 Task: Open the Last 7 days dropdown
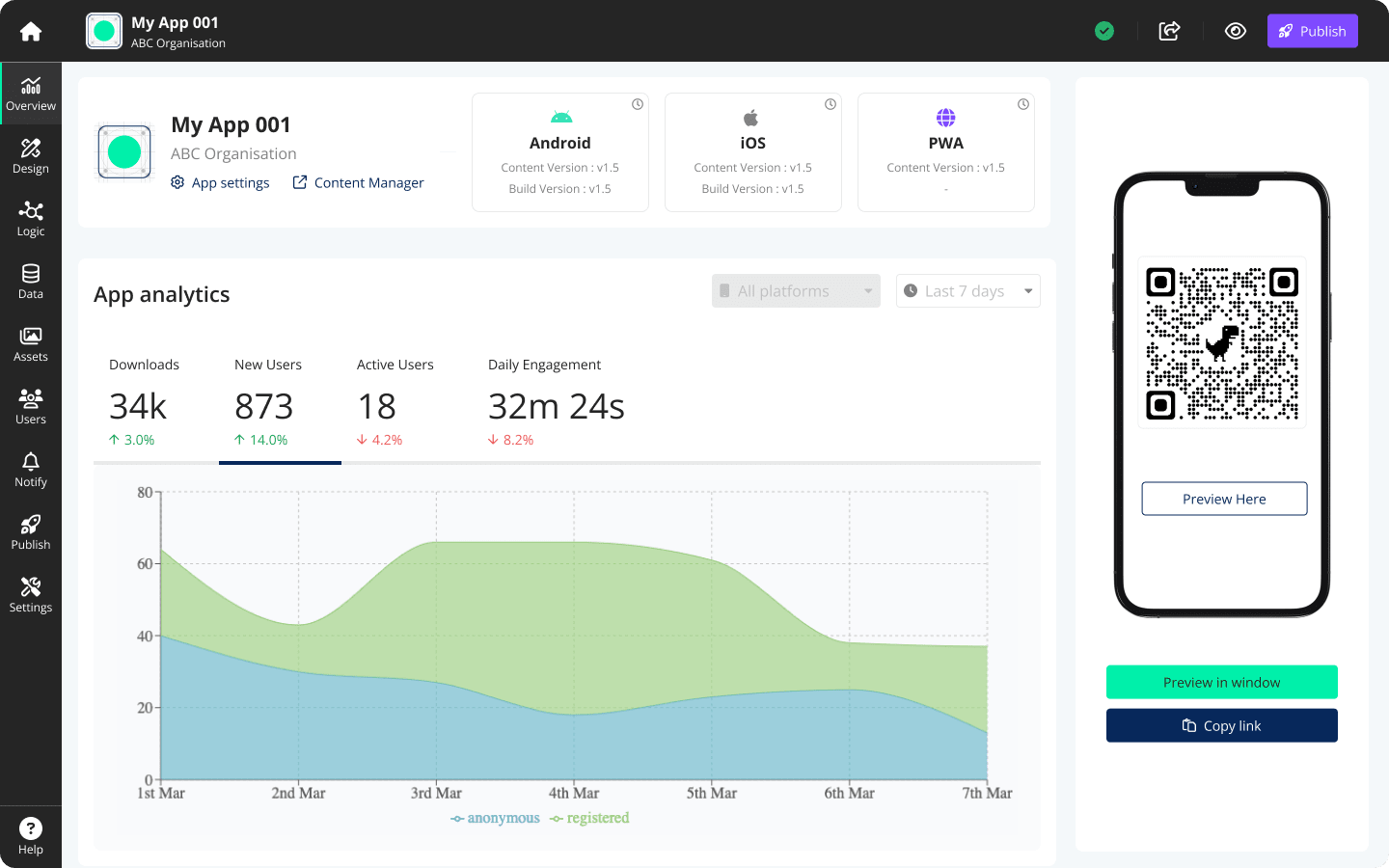pos(968,291)
